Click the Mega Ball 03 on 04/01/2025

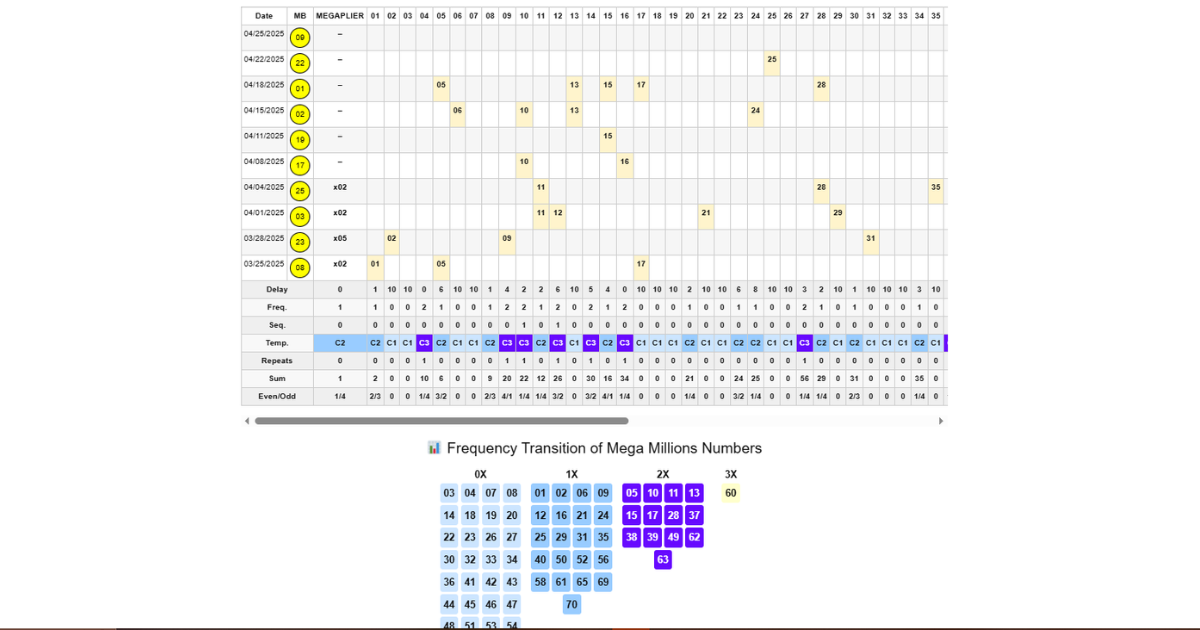(300, 217)
